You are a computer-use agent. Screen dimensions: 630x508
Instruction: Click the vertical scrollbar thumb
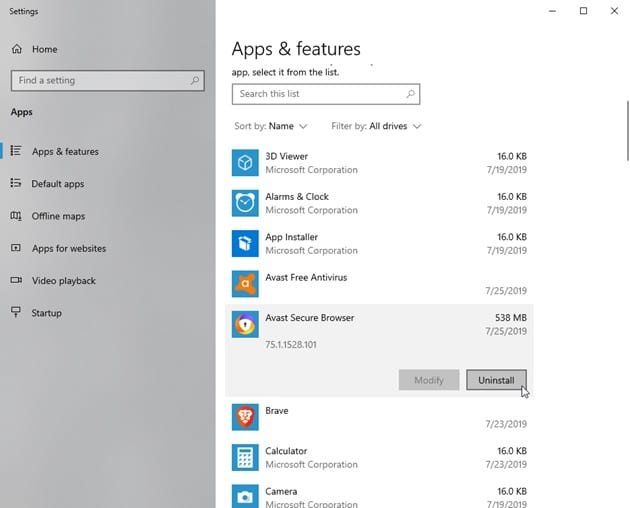coord(628,131)
